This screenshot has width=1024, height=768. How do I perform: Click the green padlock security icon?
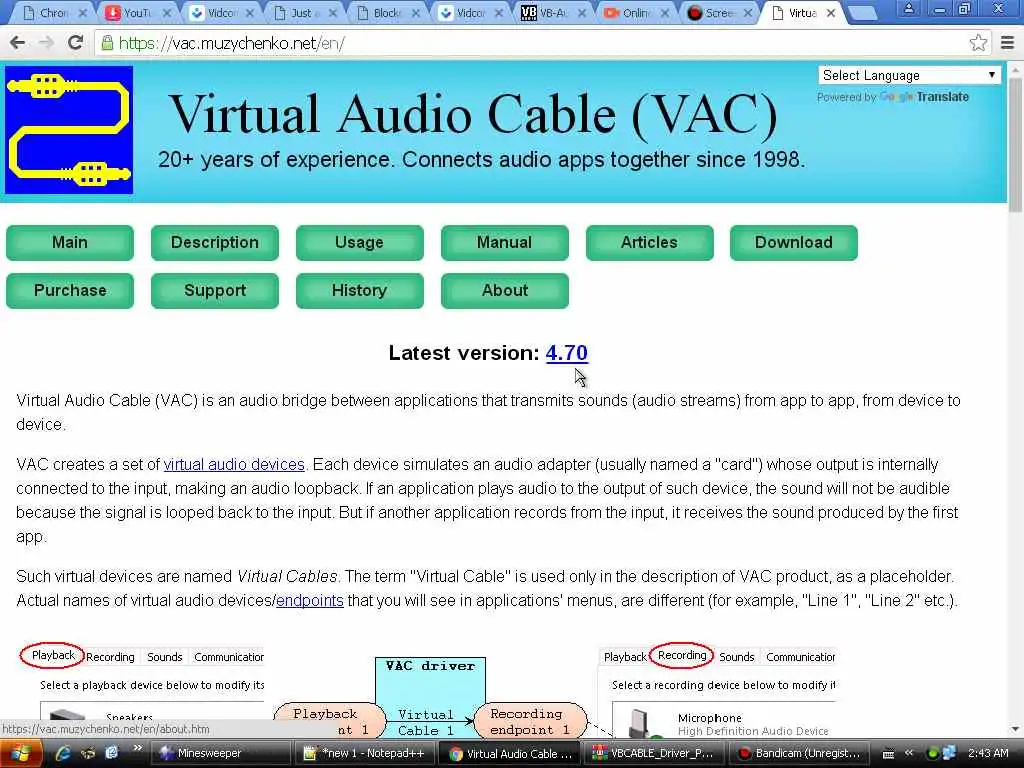[x=107, y=44]
